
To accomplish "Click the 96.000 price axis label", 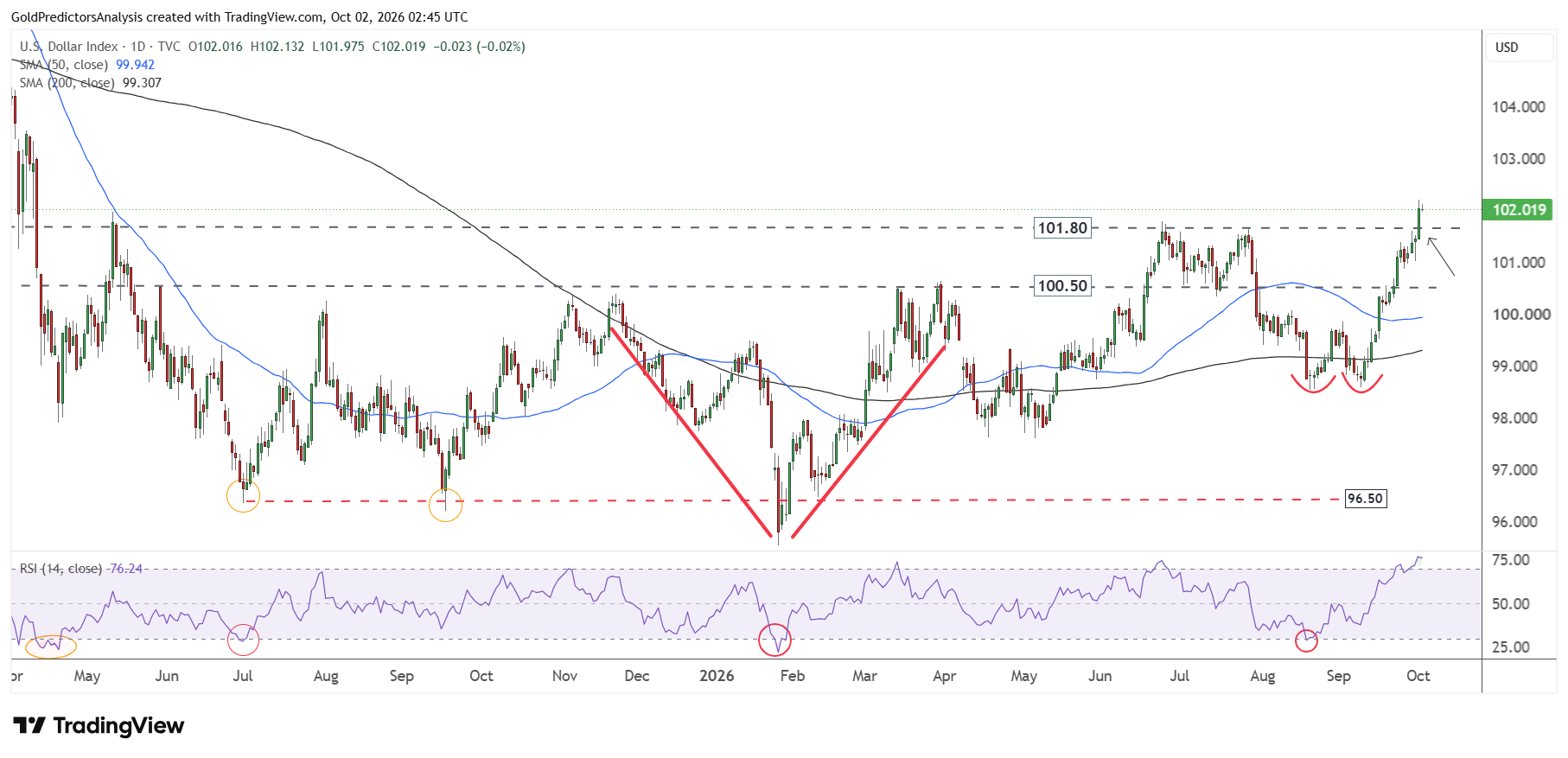I will tap(1515, 522).
